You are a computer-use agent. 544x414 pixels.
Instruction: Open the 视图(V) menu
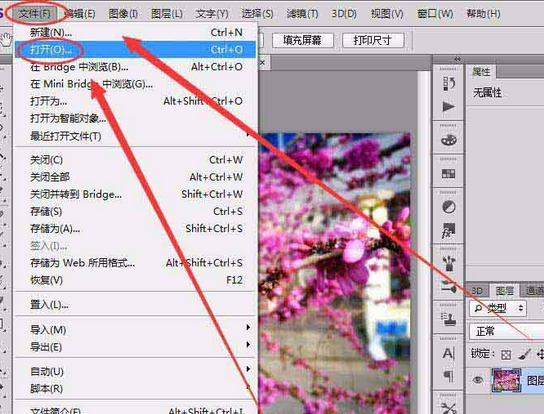(387, 14)
